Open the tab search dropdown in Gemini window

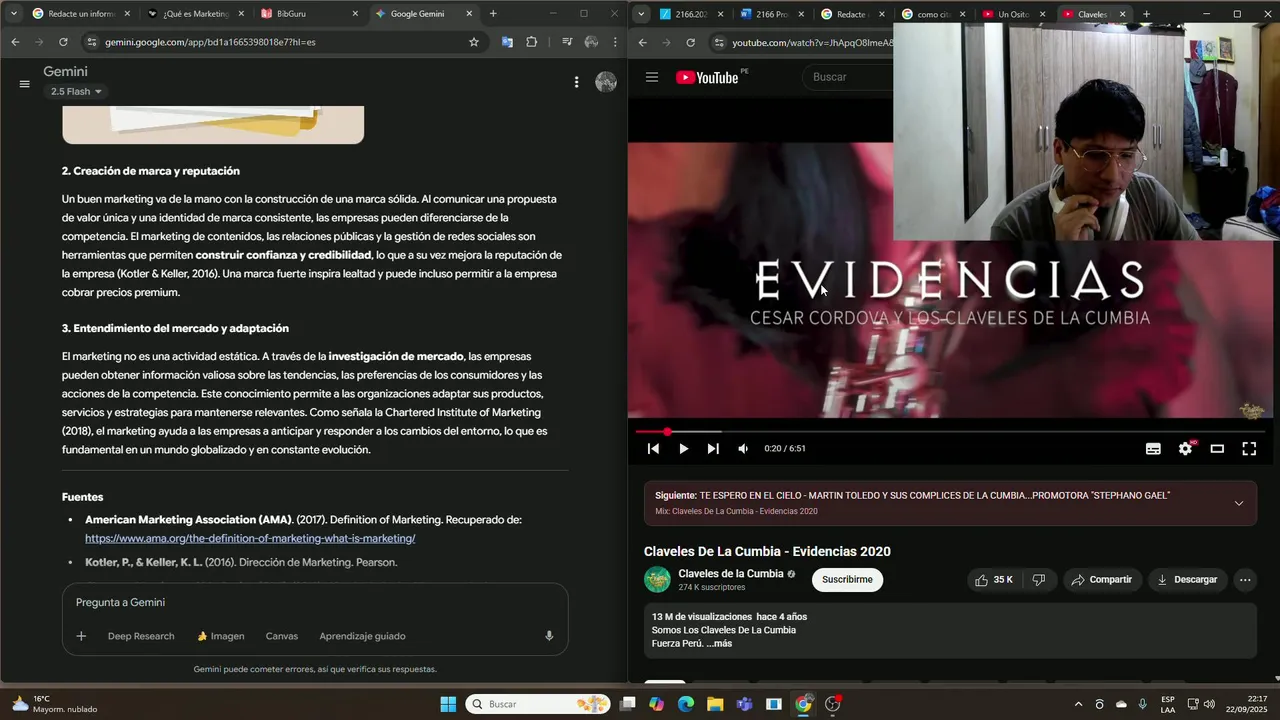[13, 14]
